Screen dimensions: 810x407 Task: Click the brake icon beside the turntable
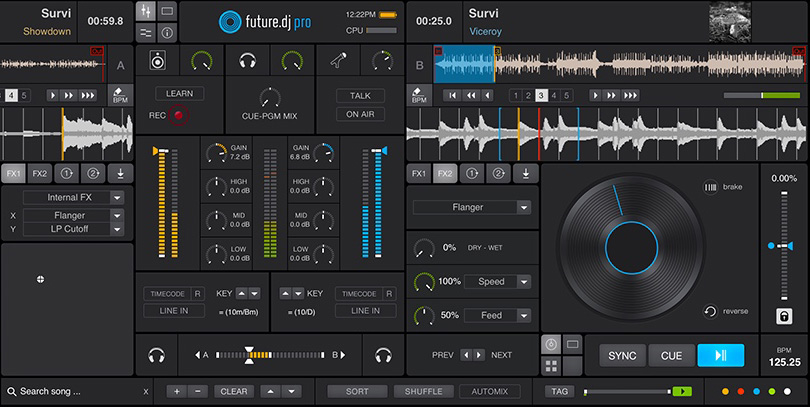pyautogui.click(x=710, y=187)
